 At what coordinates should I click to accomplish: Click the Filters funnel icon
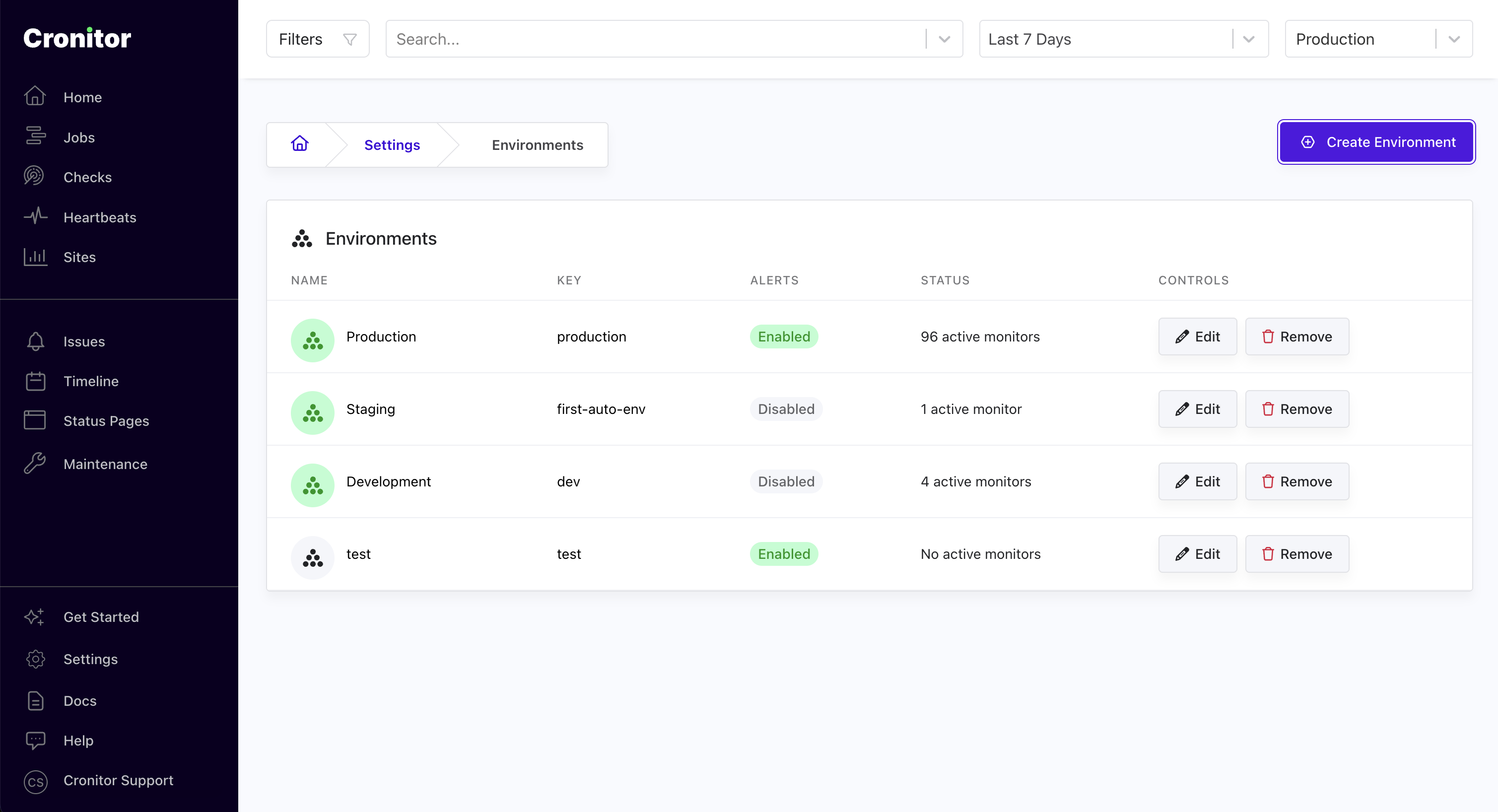[x=349, y=40]
